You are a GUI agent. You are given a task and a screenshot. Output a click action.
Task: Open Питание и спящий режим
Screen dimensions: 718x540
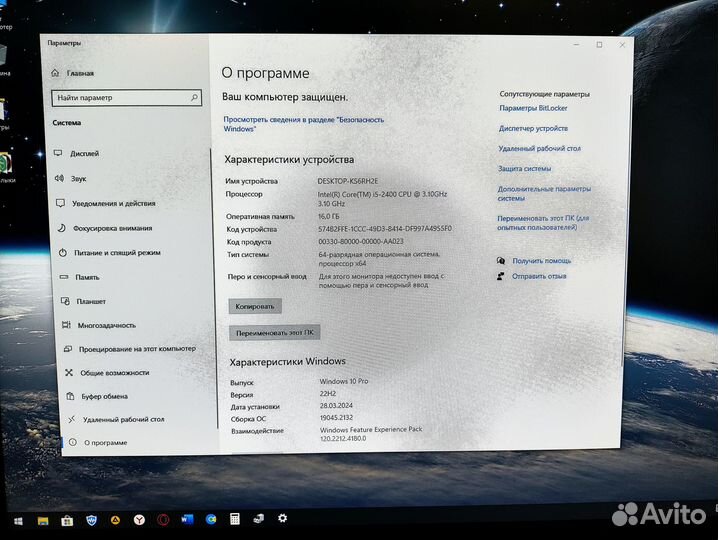pos(117,252)
